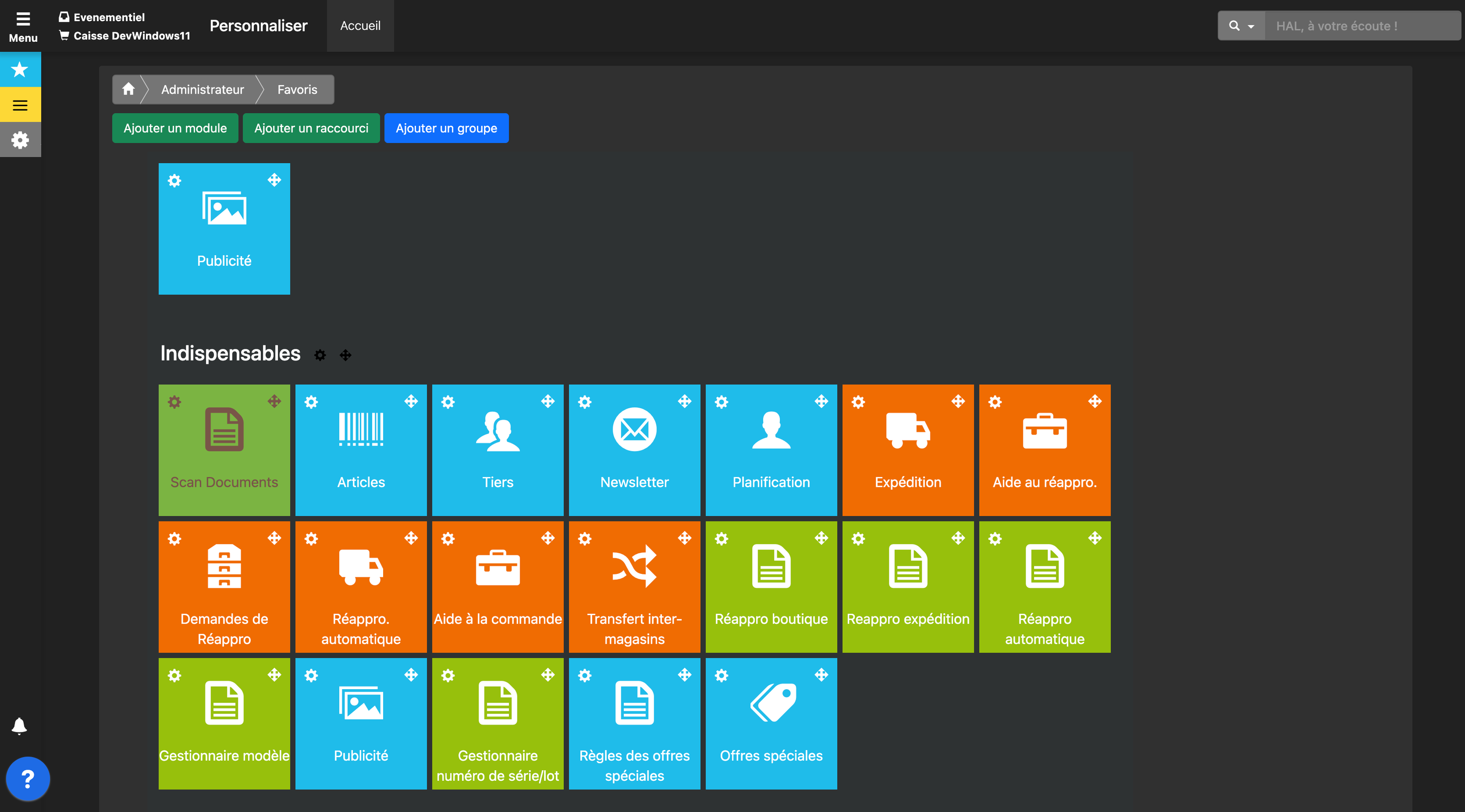Open Gestionnaire numéro de série/lot tile
1465x812 pixels.
[497, 724]
